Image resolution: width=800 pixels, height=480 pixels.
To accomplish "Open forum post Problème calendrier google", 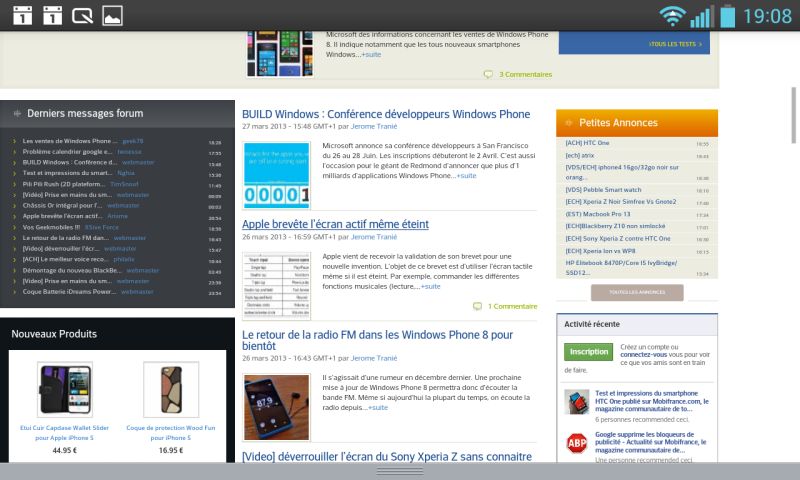I will click(x=67, y=151).
